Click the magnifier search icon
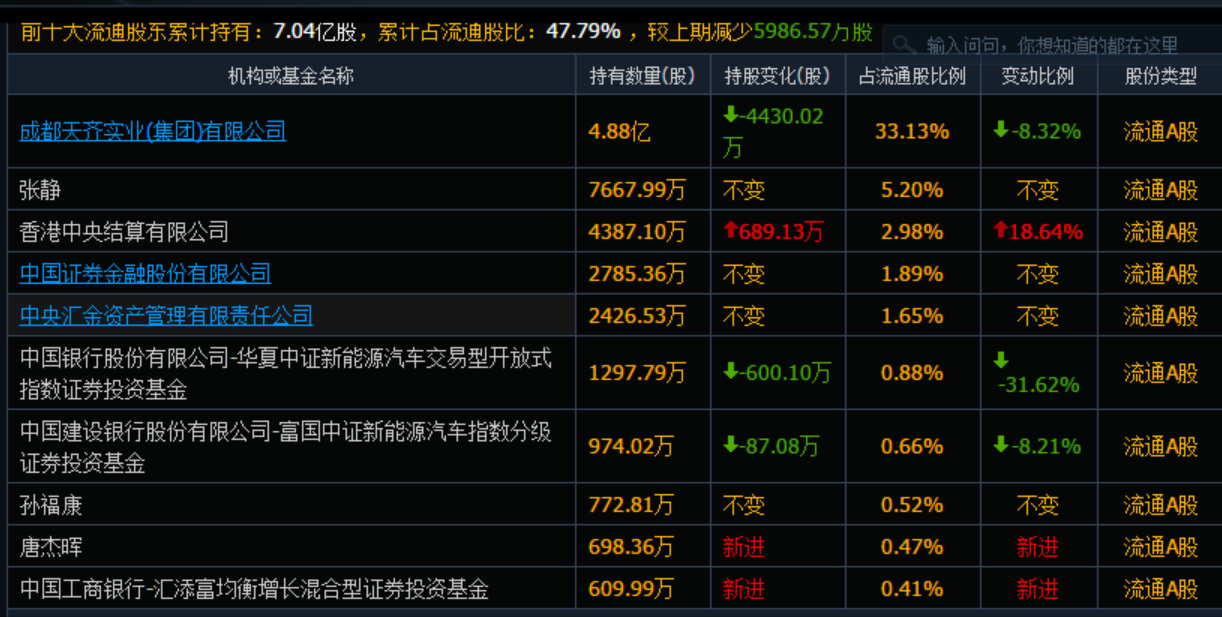 904,45
